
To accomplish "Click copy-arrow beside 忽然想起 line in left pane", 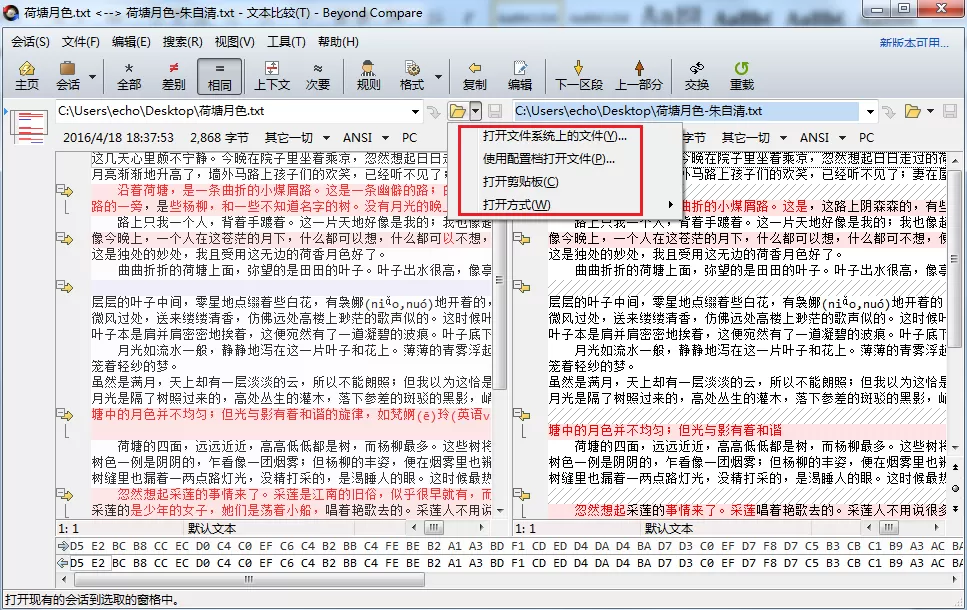I will click(x=65, y=495).
